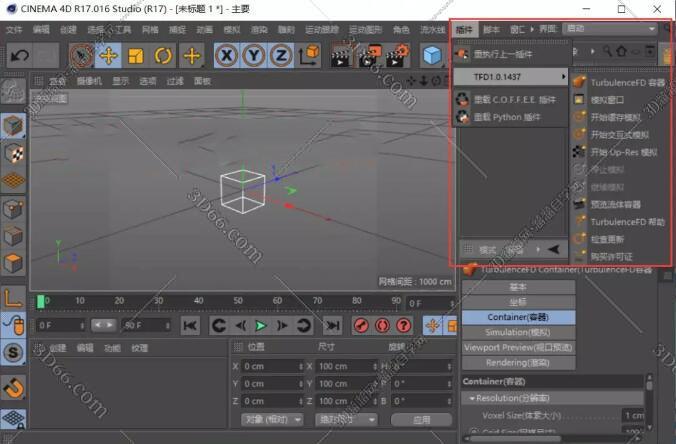This screenshot has width=676, height=444.
Task: Open the 绝对尺寸 dropdown
Action: pyautogui.click(x=347, y=419)
